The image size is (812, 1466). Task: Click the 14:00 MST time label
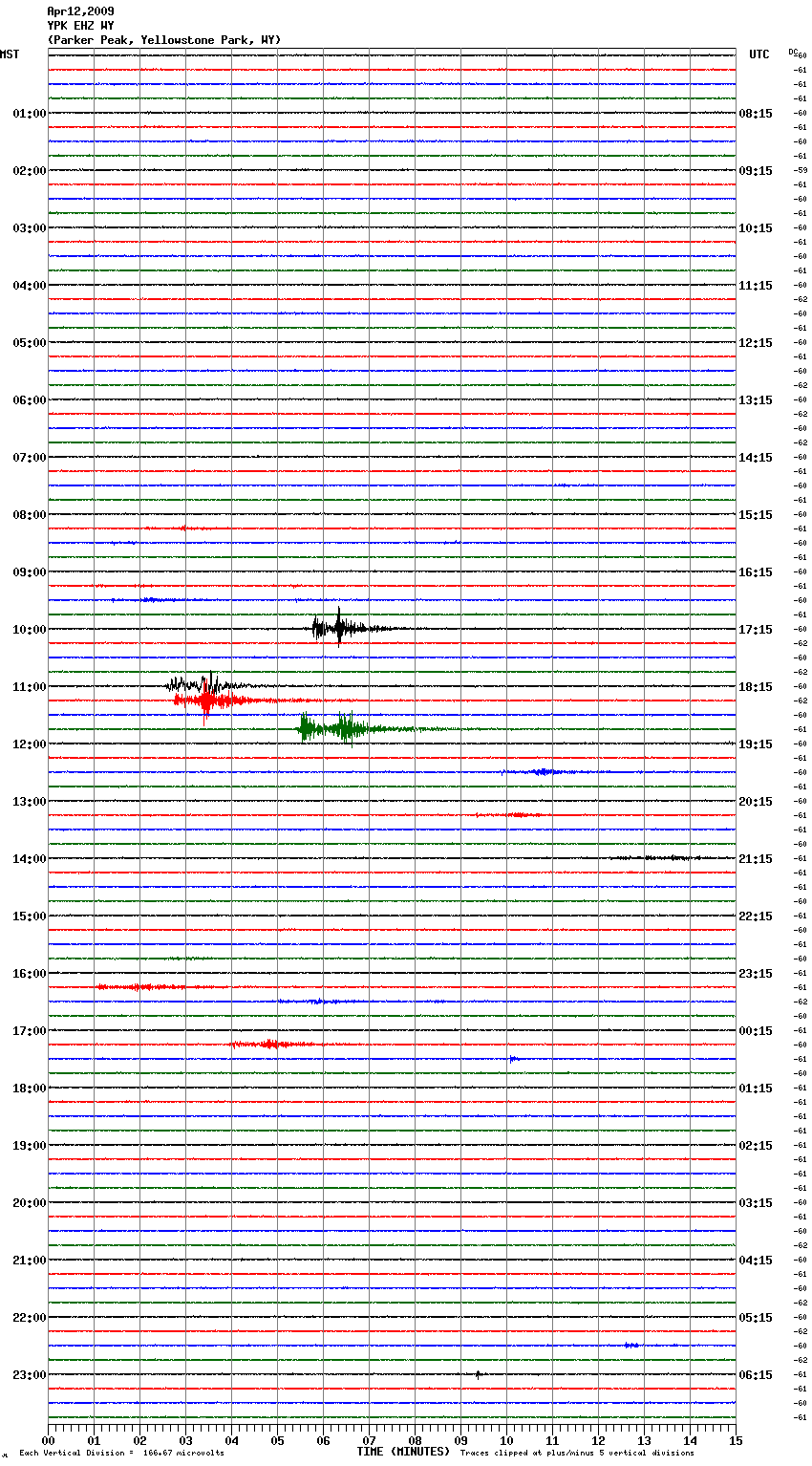coord(29,859)
